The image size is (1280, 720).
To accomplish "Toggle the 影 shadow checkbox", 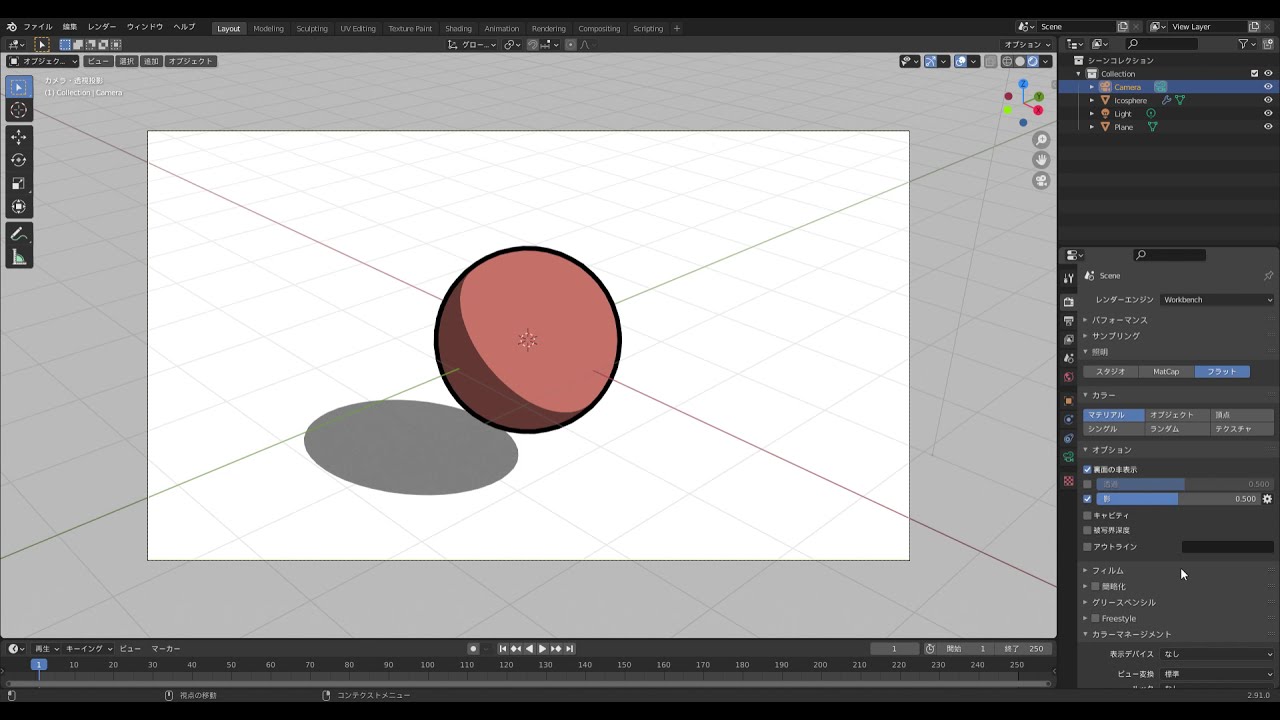I will [1087, 499].
